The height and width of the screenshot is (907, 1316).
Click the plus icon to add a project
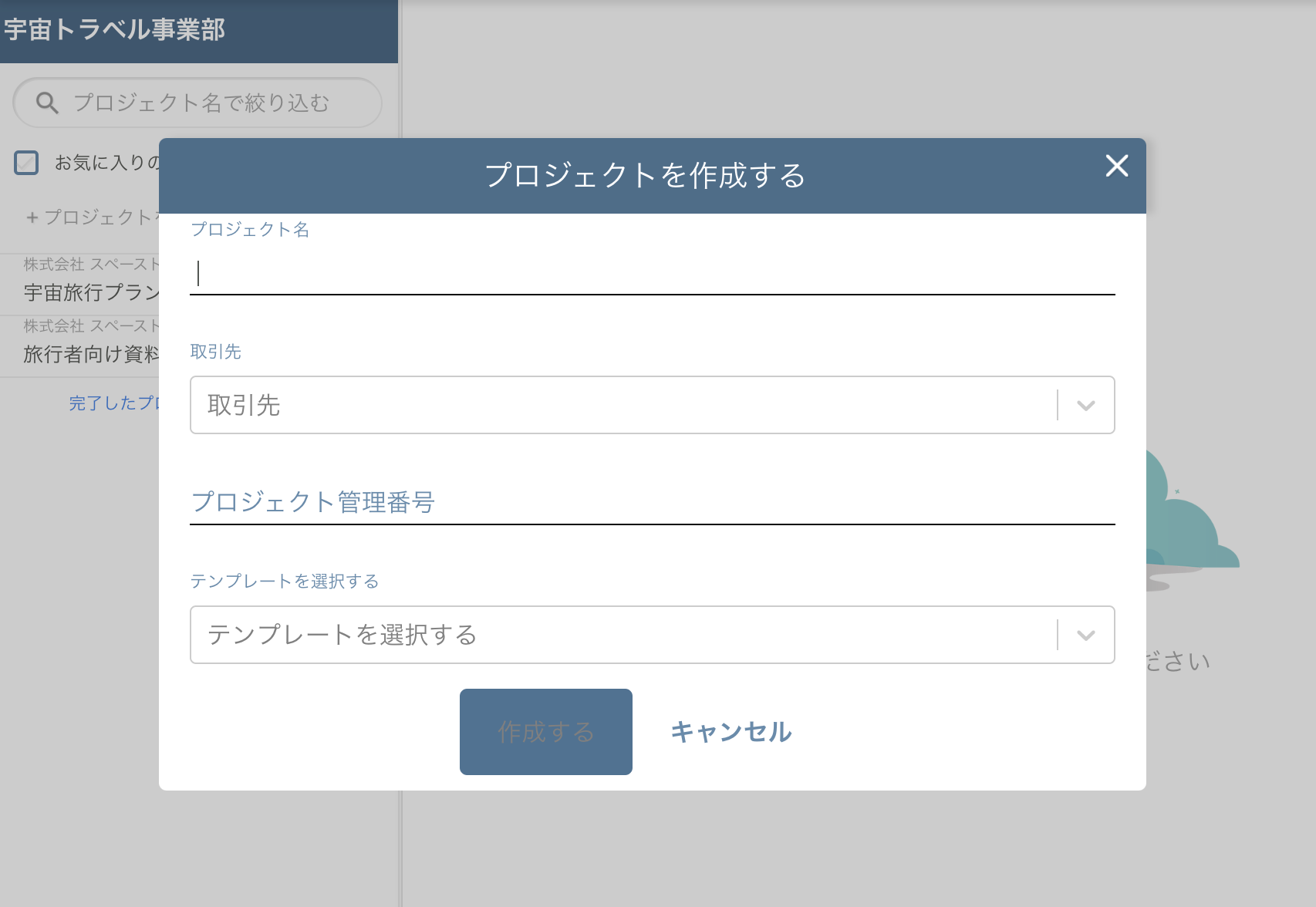click(x=31, y=217)
